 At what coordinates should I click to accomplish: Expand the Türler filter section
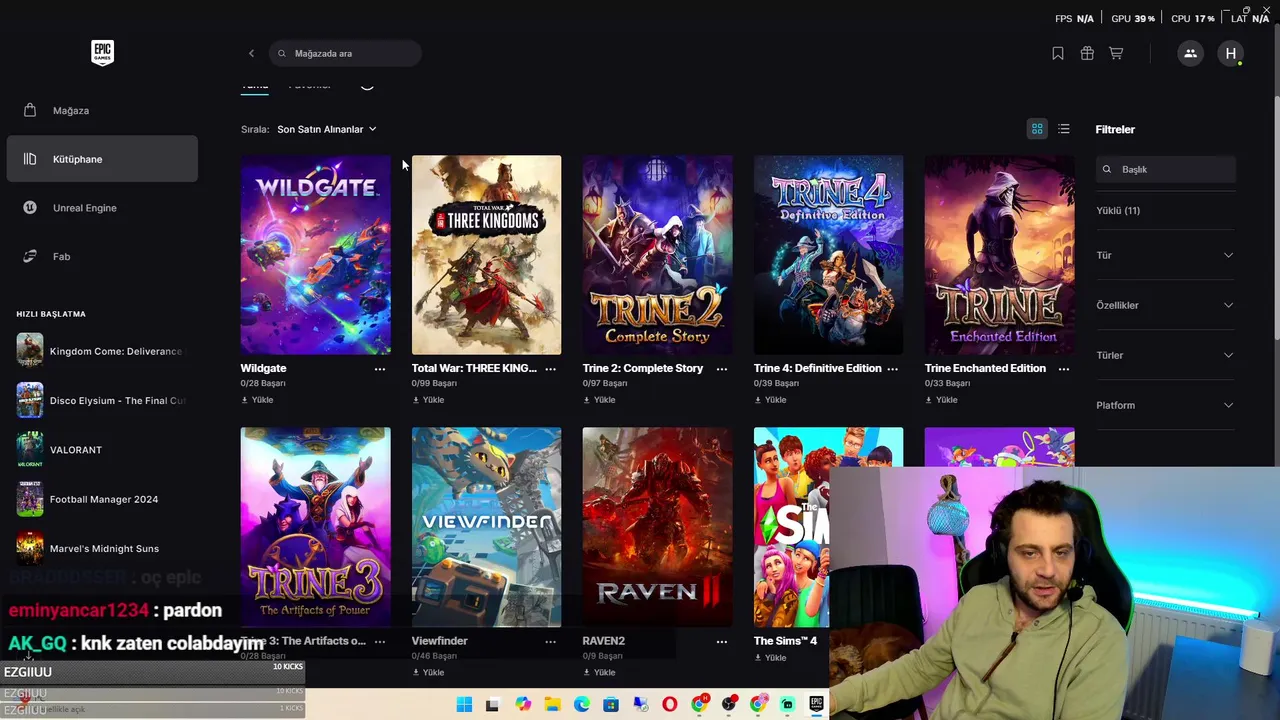coord(1166,355)
